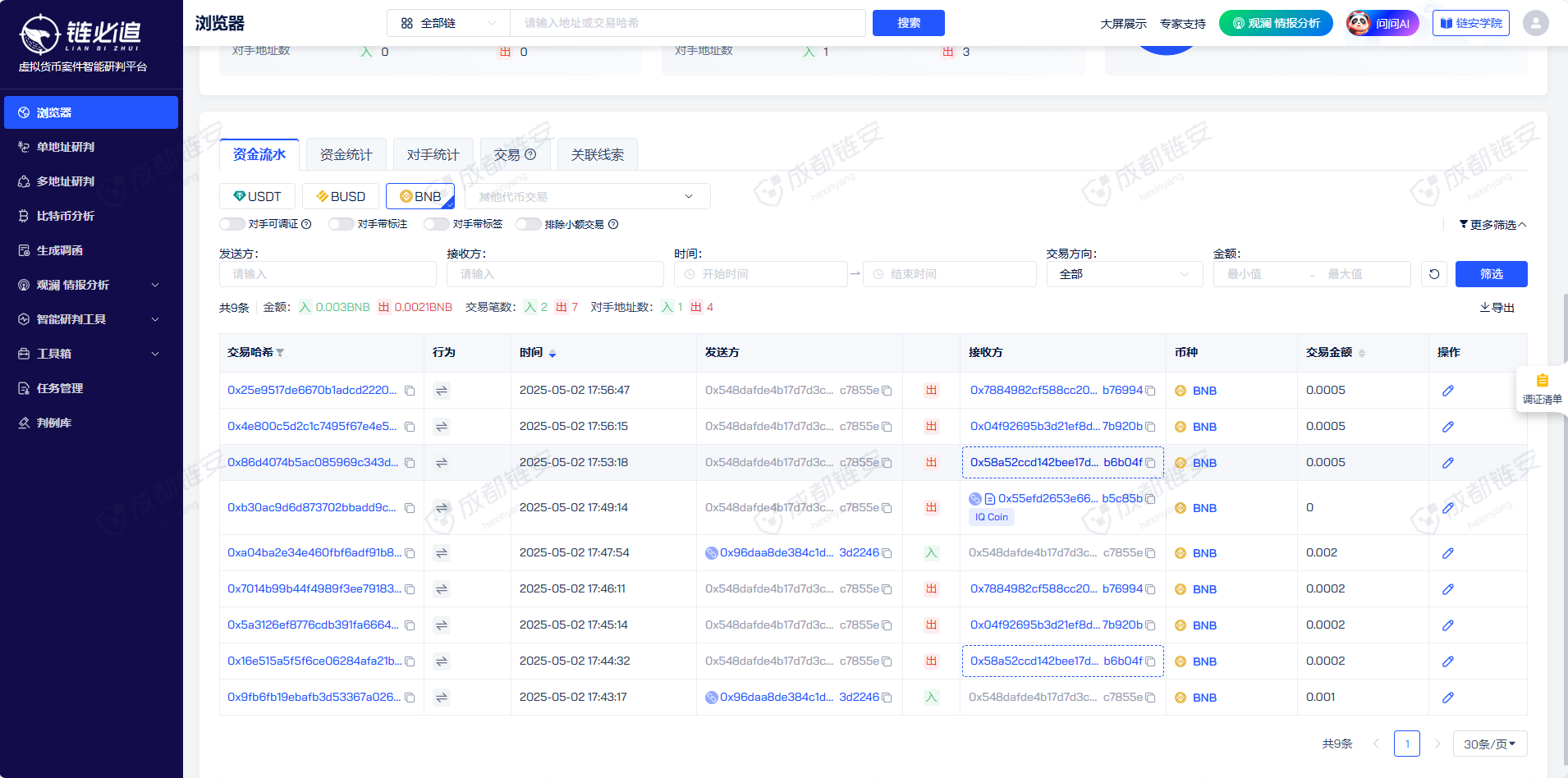
Task: Turn on 对手带标签 switch
Action: 437,224
